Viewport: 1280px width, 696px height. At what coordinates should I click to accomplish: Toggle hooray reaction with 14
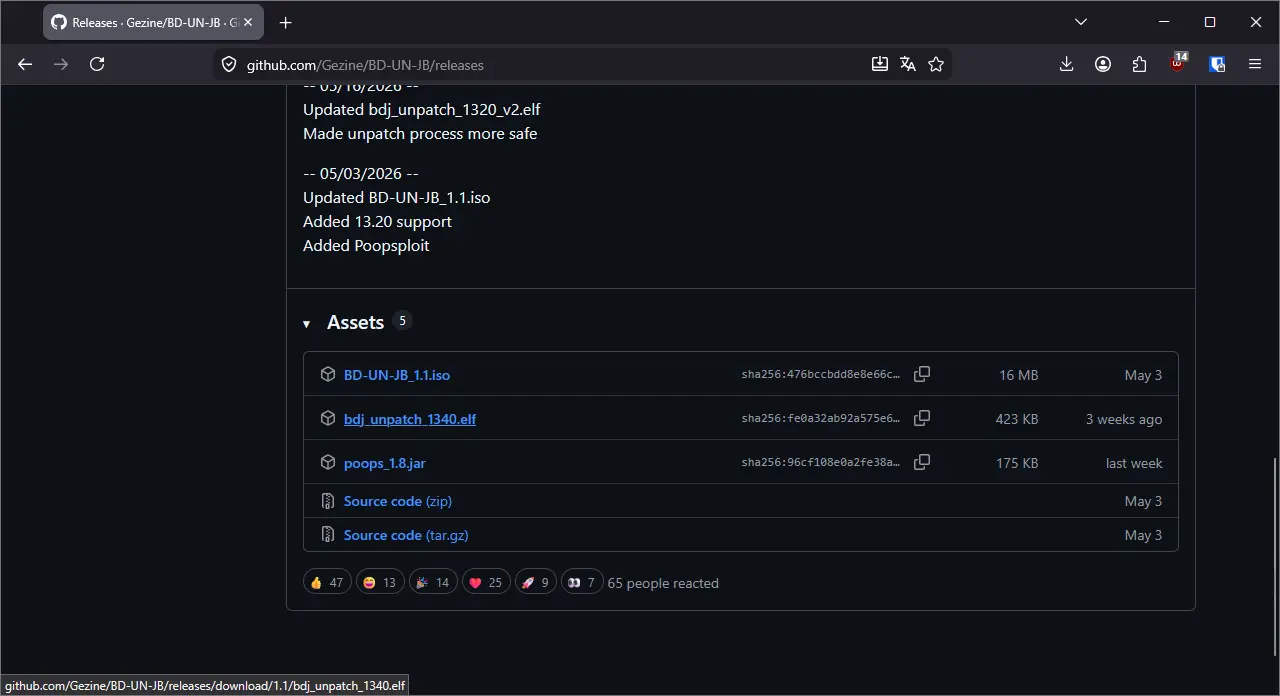pos(433,582)
